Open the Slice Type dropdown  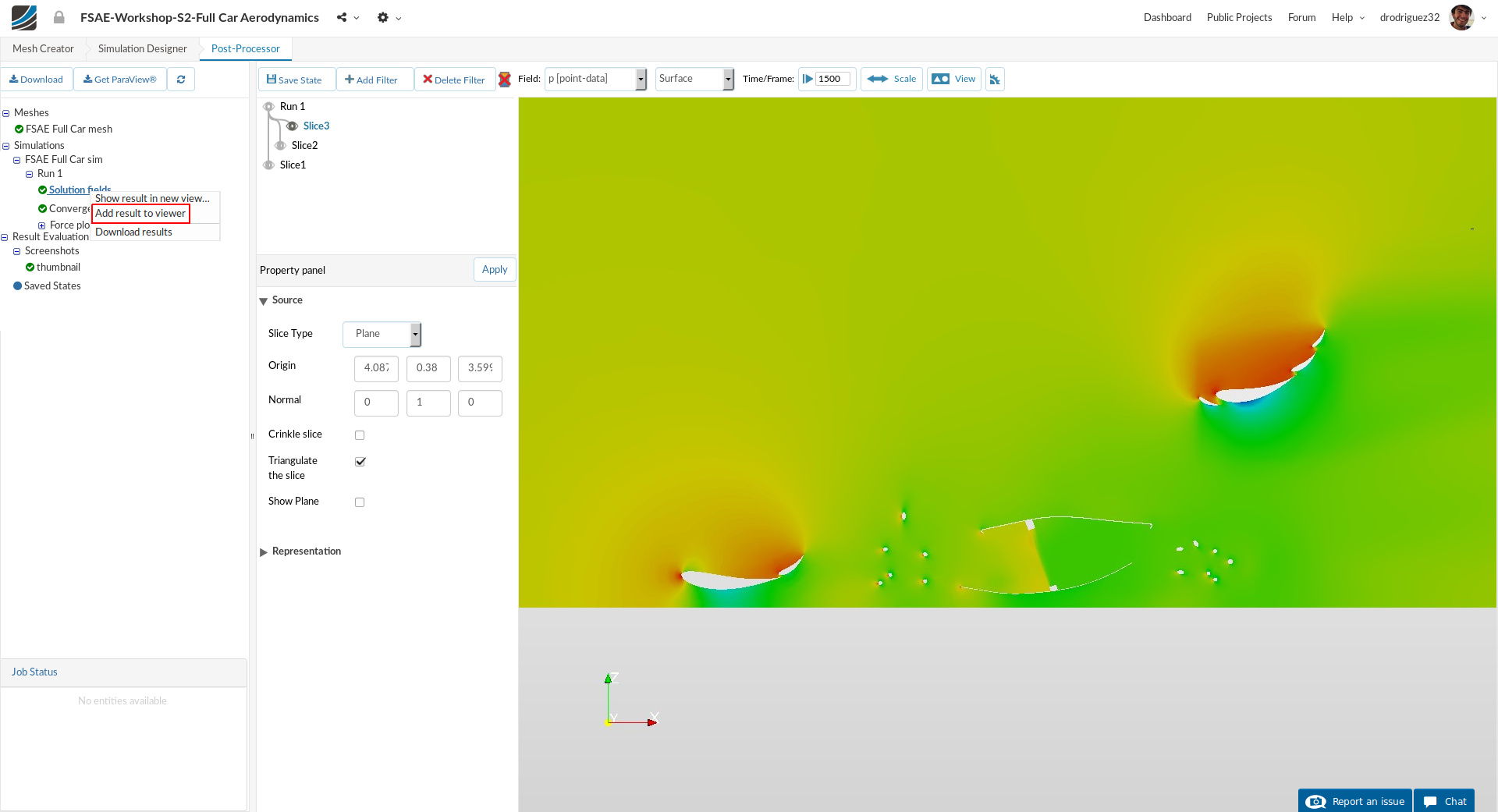(382, 334)
